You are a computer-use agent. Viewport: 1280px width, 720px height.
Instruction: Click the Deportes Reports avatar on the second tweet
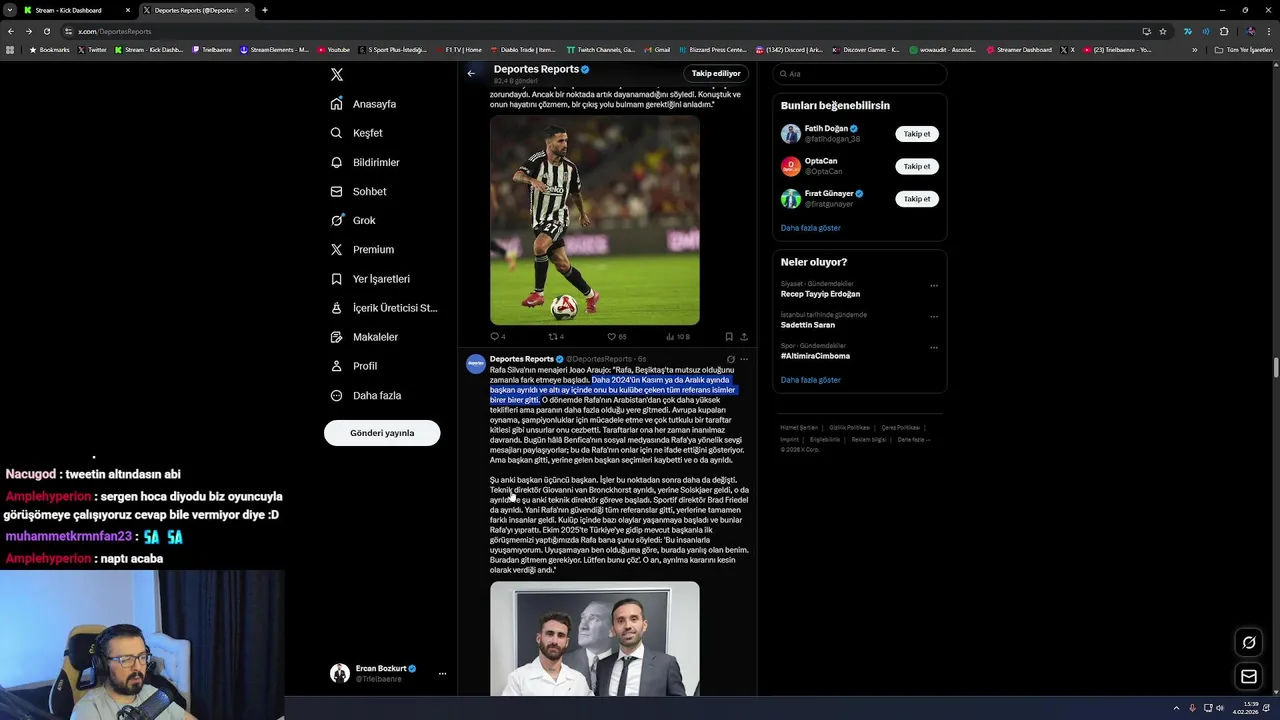click(x=476, y=364)
